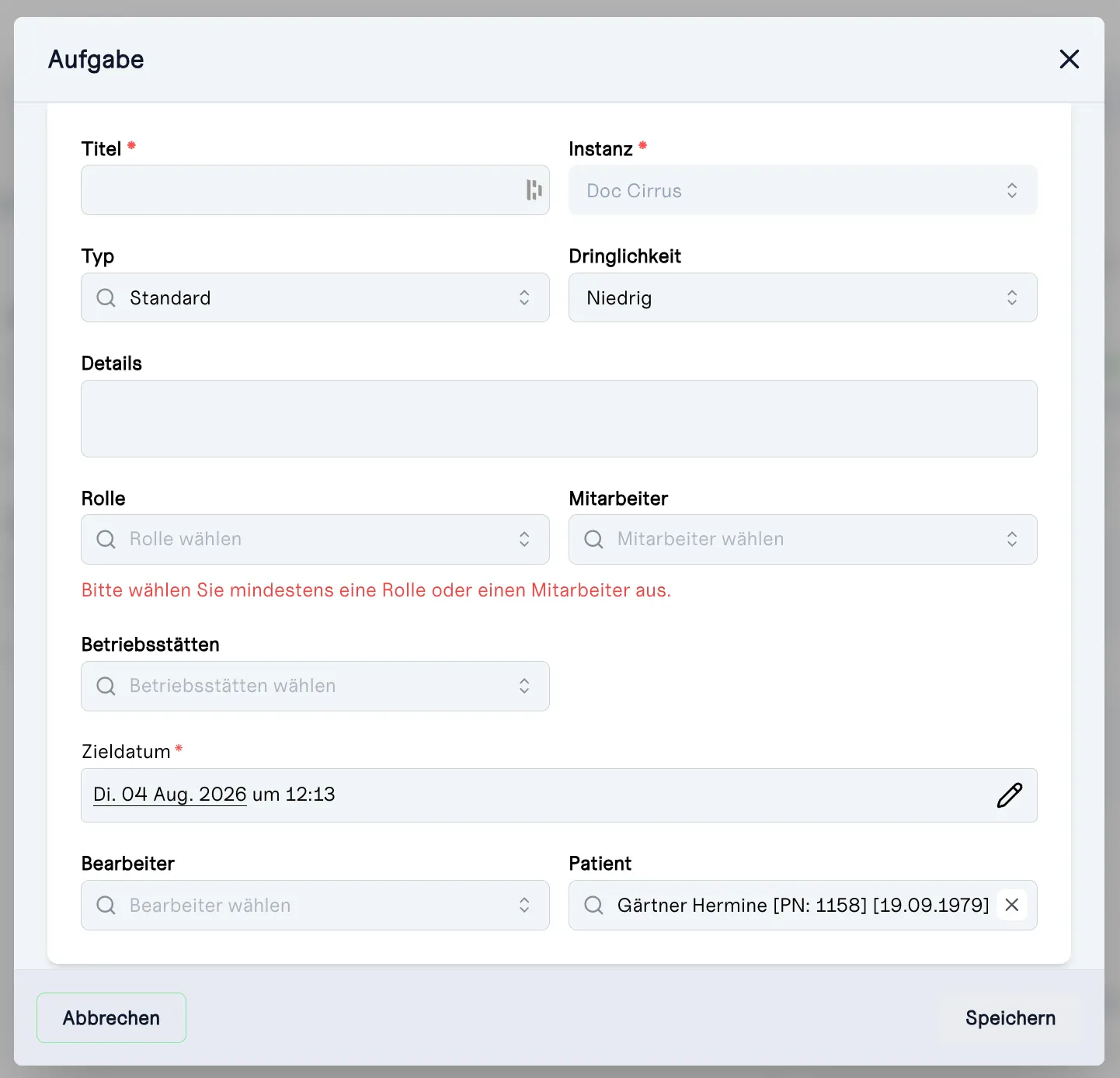Open the Instanz dropdown showing Doc Cirrus
This screenshot has height=1078, width=1120.
[x=803, y=190]
